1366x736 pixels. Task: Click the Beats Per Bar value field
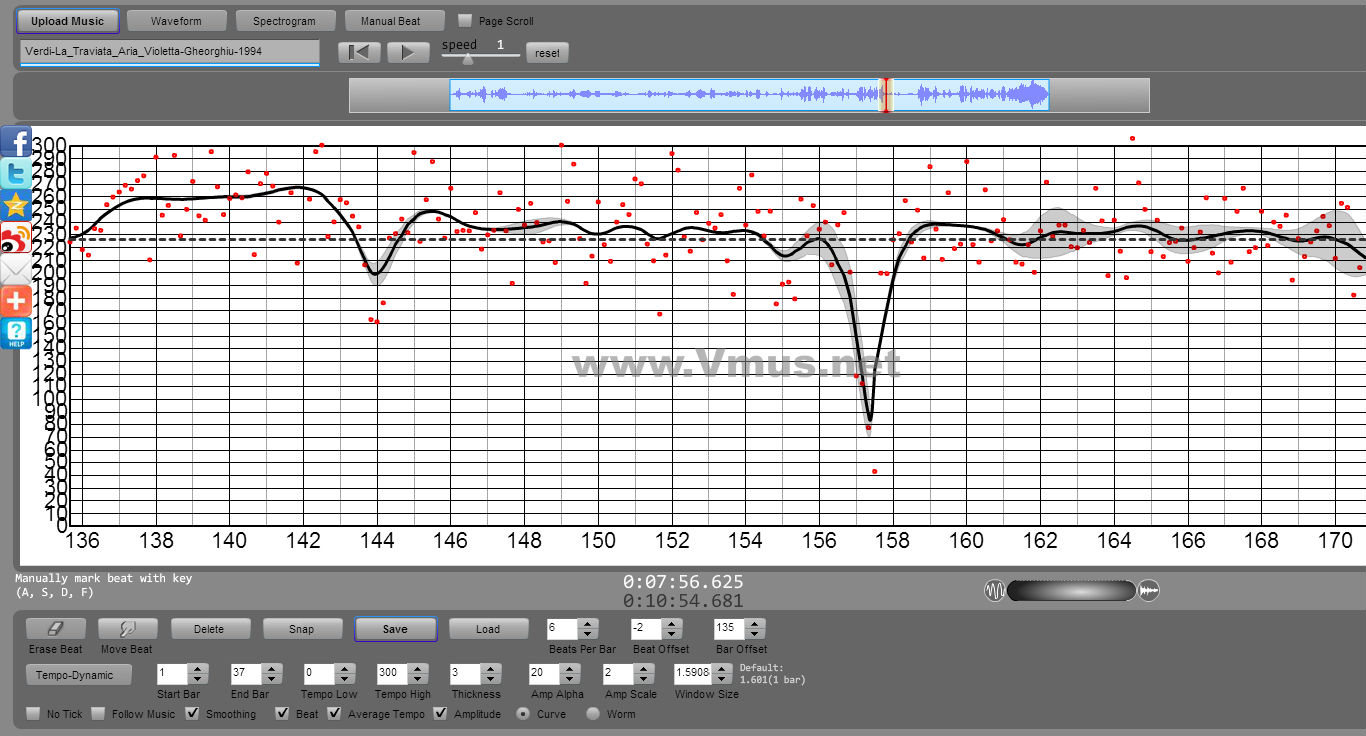pyautogui.click(x=563, y=629)
